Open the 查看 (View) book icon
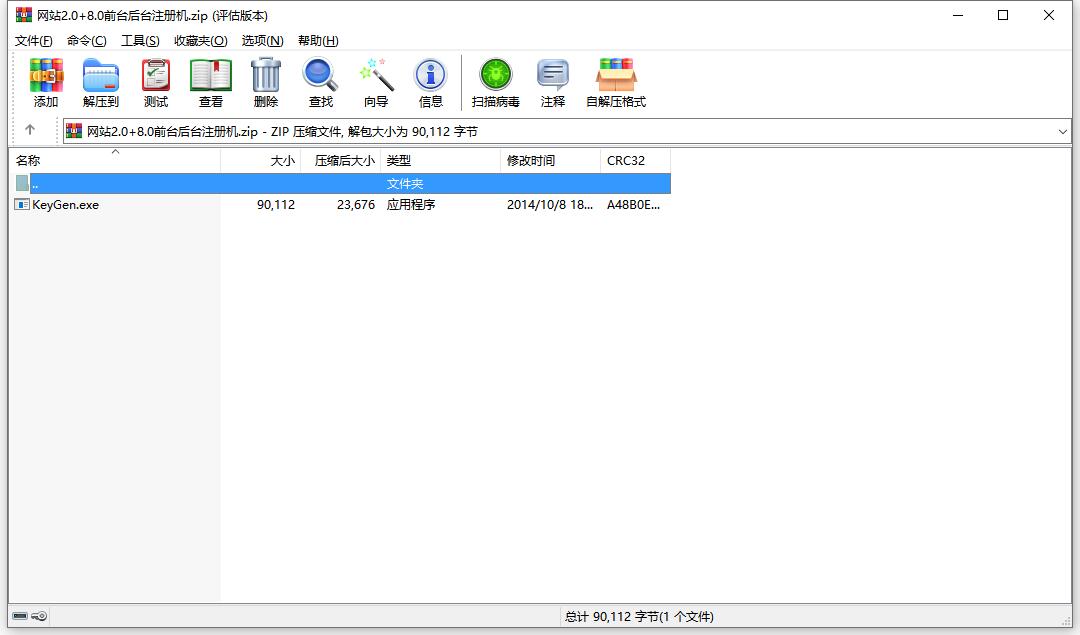1080x635 pixels. point(211,82)
